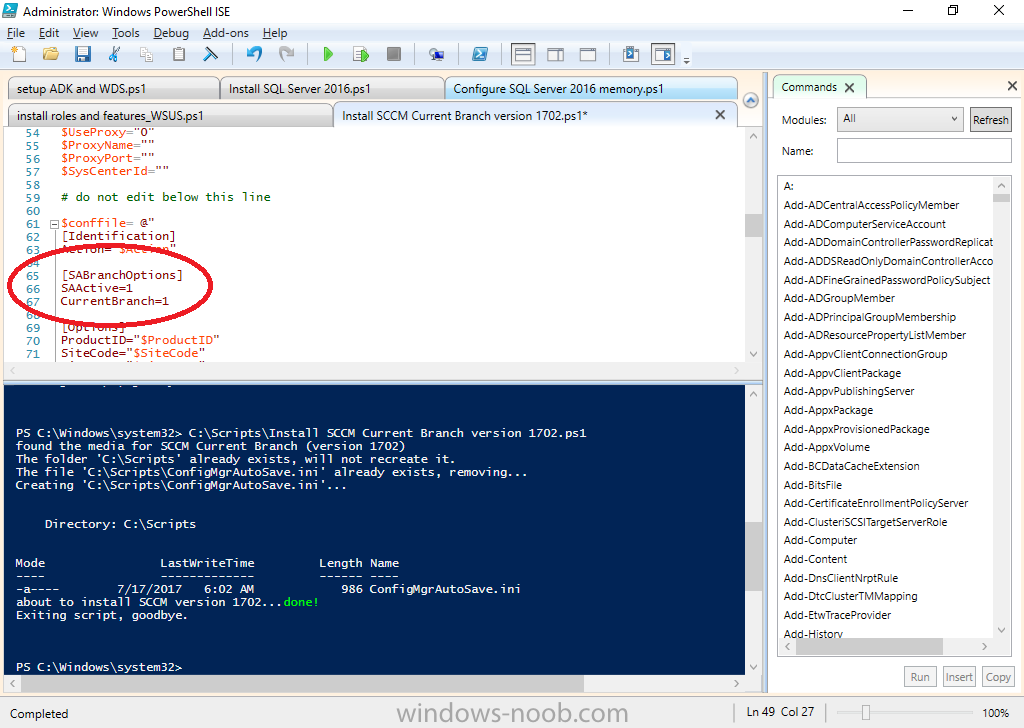This screenshot has height=728, width=1024.
Task: Open the Modules dropdown showing All
Action: click(900, 119)
